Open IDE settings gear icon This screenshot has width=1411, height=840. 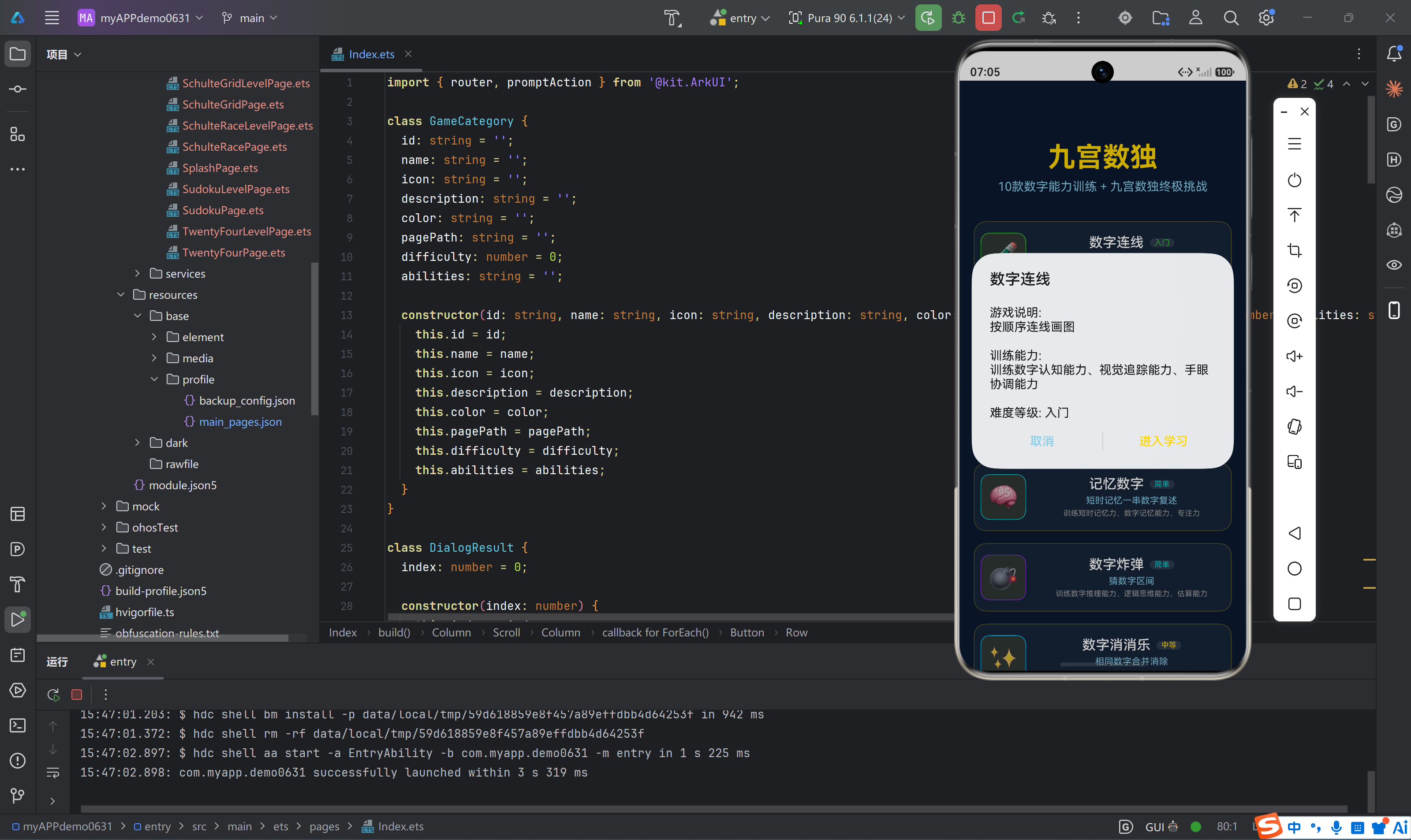[1266, 18]
